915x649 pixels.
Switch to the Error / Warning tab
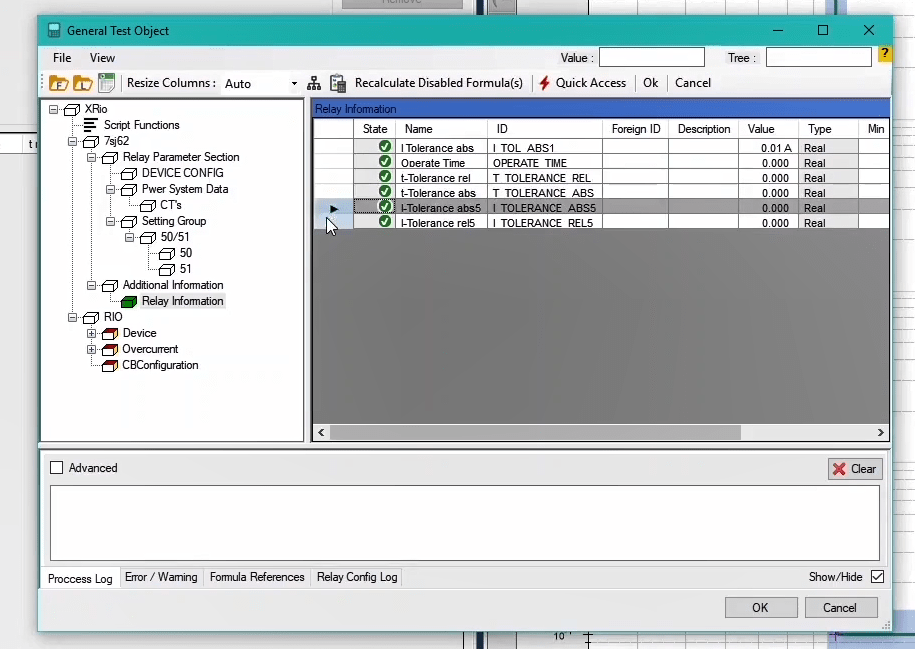coord(161,577)
